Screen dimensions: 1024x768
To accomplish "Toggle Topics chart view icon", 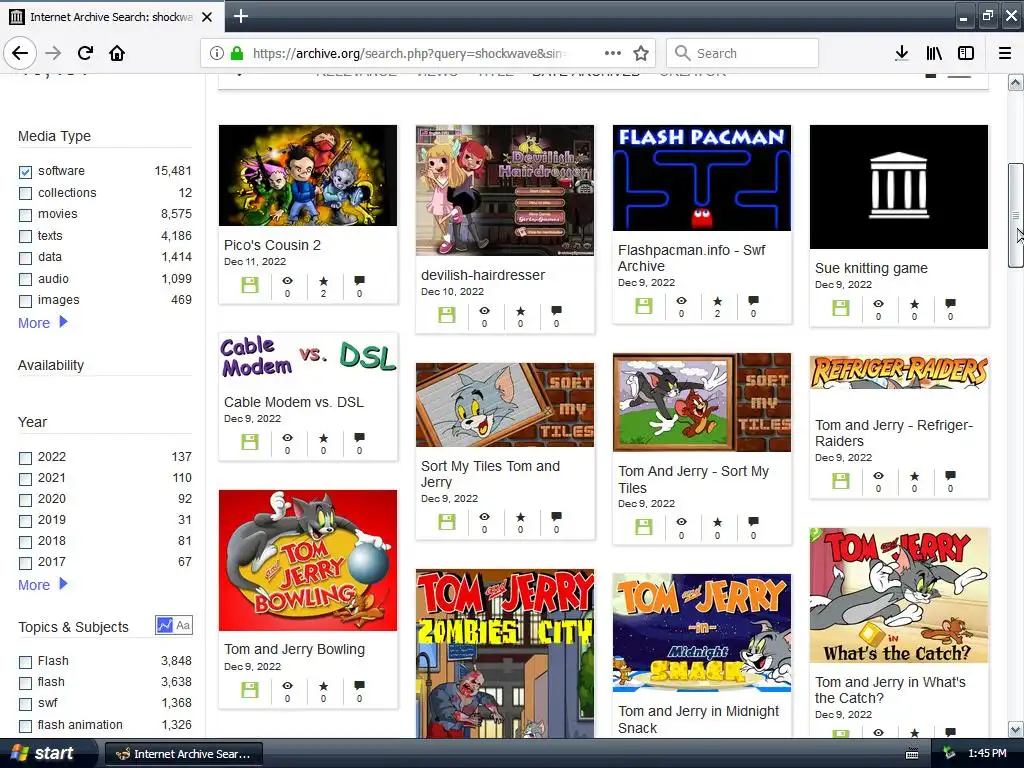I will pos(165,626).
